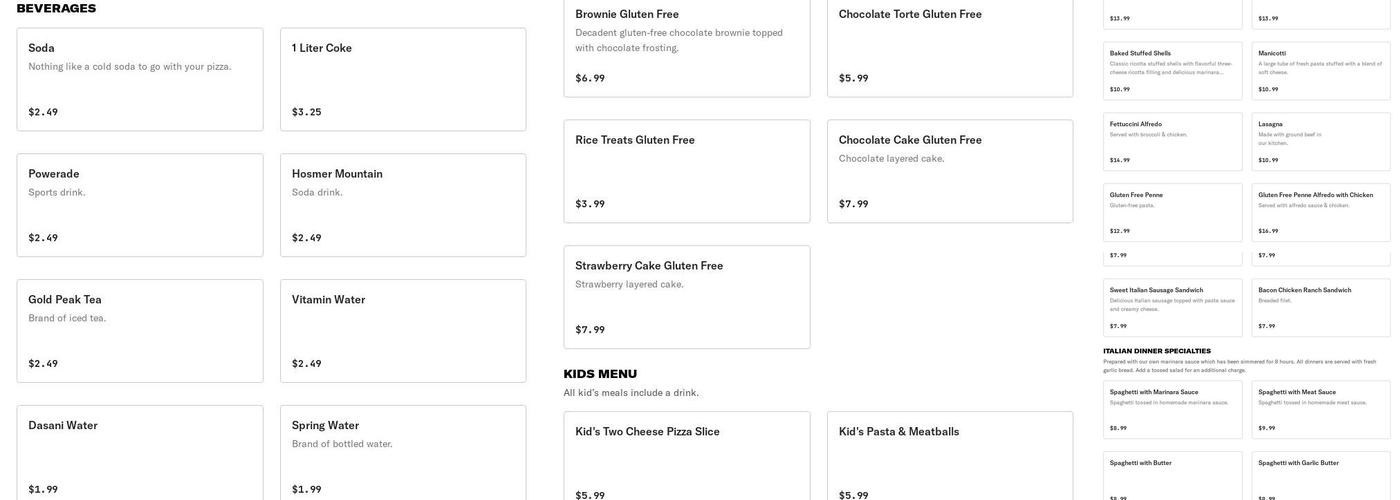Select the Hosmer Mountain soda drink

tap(403, 205)
